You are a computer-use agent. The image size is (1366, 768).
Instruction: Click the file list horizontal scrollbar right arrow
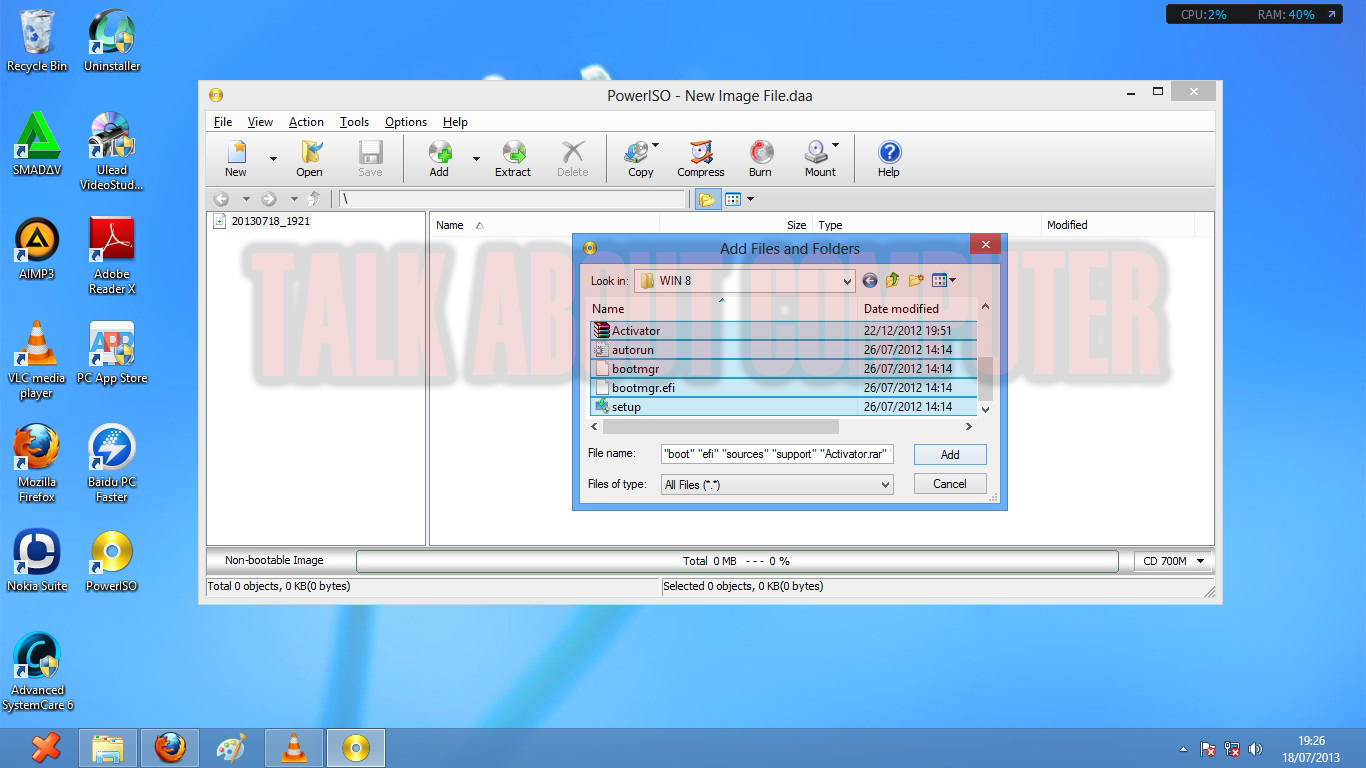tap(968, 427)
